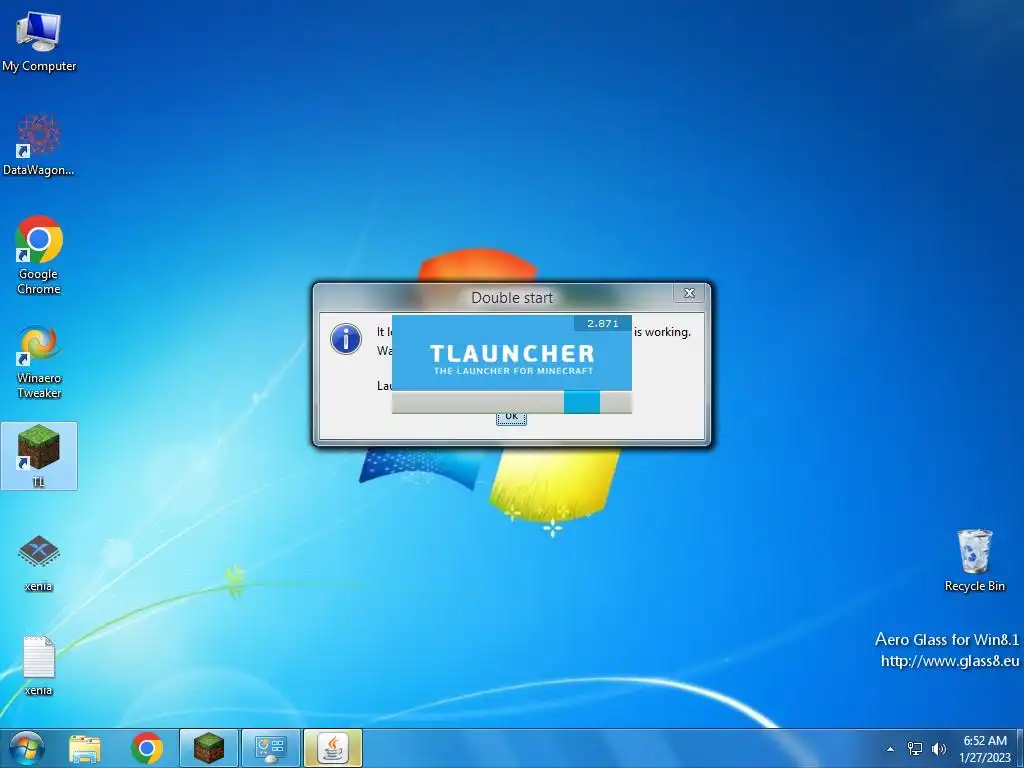The height and width of the screenshot is (768, 1024).
Task: Click OK in the Double start dialog
Action: click(x=511, y=417)
